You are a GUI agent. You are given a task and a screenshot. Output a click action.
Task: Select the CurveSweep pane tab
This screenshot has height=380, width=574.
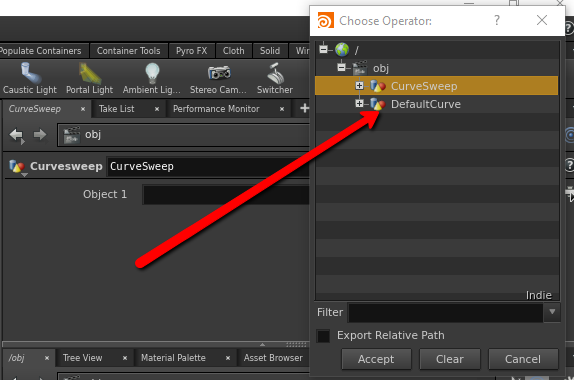(35, 109)
